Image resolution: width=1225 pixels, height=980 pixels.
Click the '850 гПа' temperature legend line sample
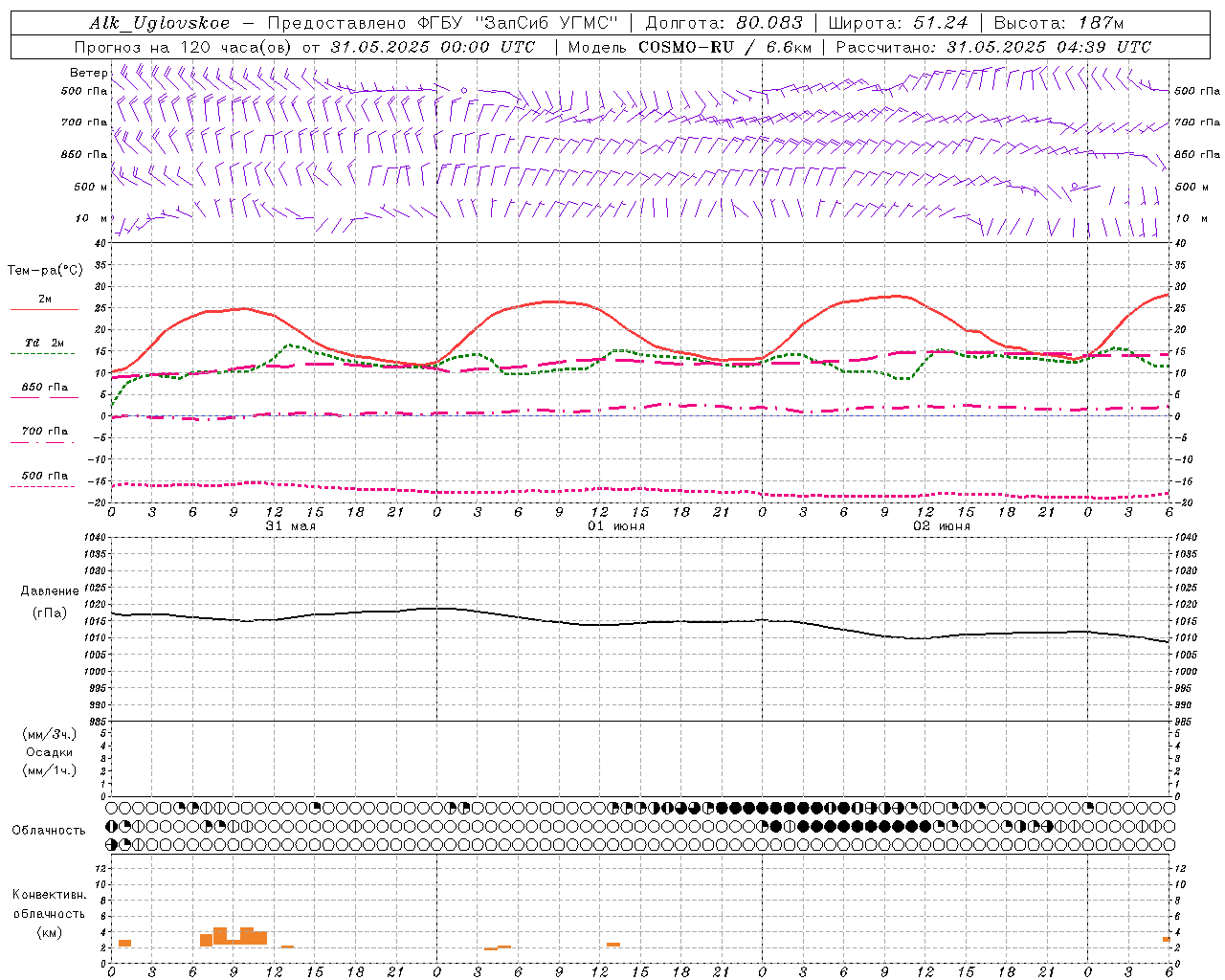pyautogui.click(x=44, y=398)
